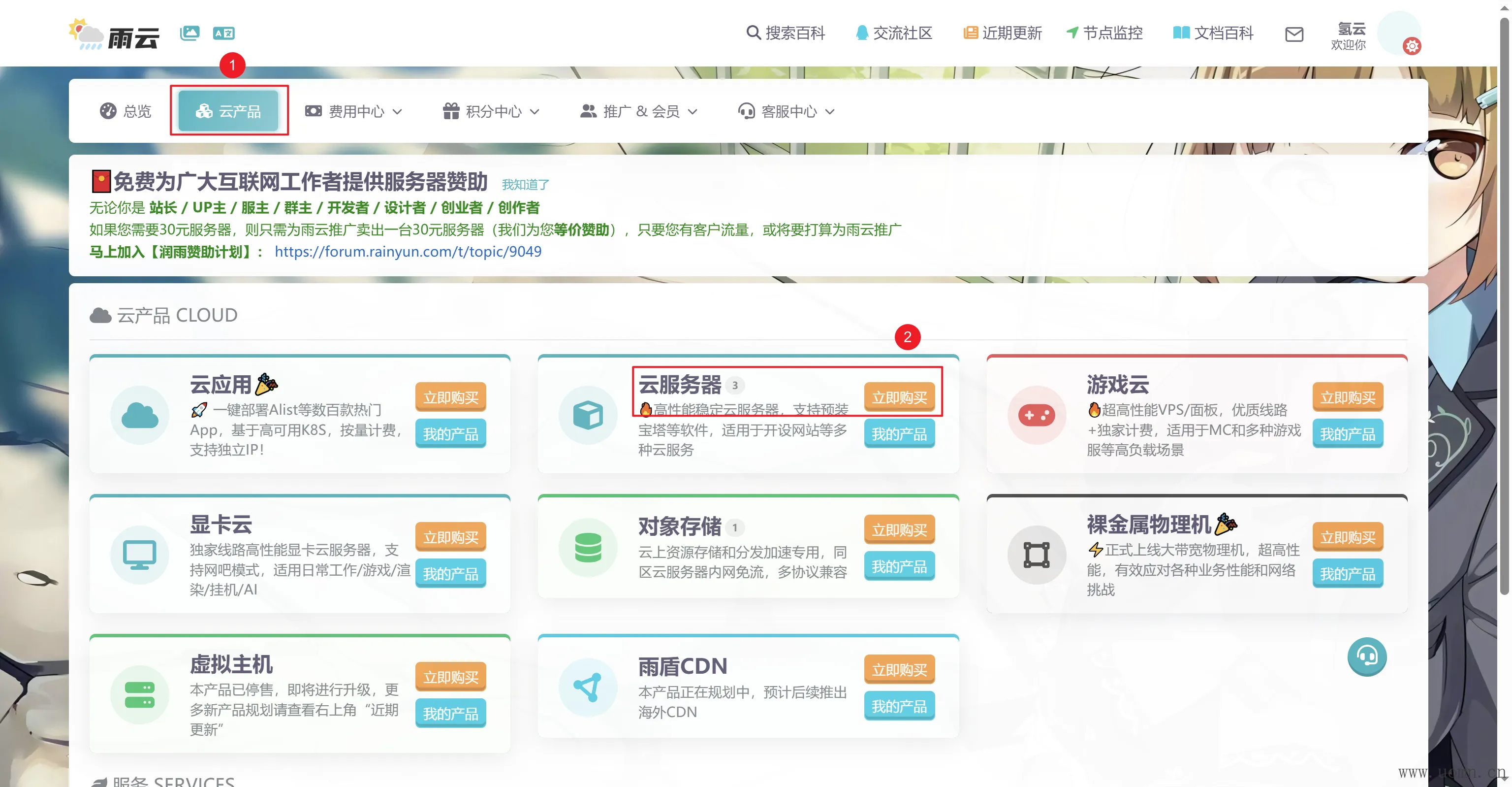Click 立即购买 for 云服务器
Image resolution: width=1512 pixels, height=787 pixels.
(x=899, y=397)
